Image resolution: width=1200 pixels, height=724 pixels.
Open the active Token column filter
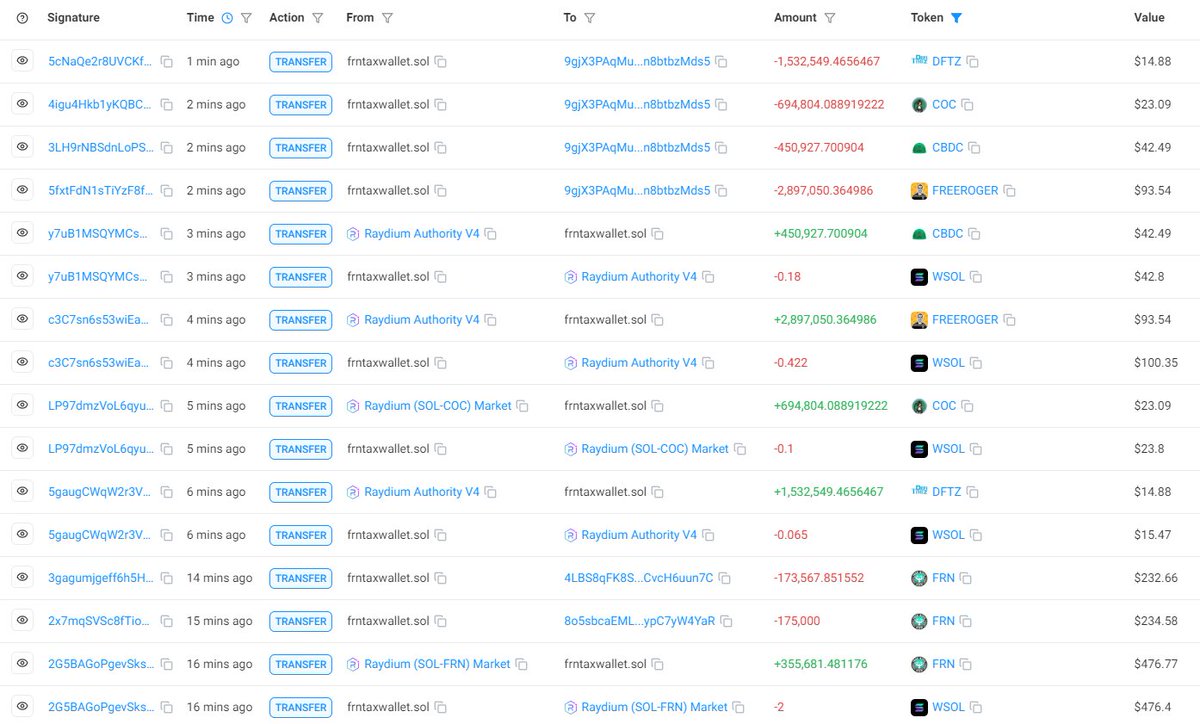click(x=956, y=18)
